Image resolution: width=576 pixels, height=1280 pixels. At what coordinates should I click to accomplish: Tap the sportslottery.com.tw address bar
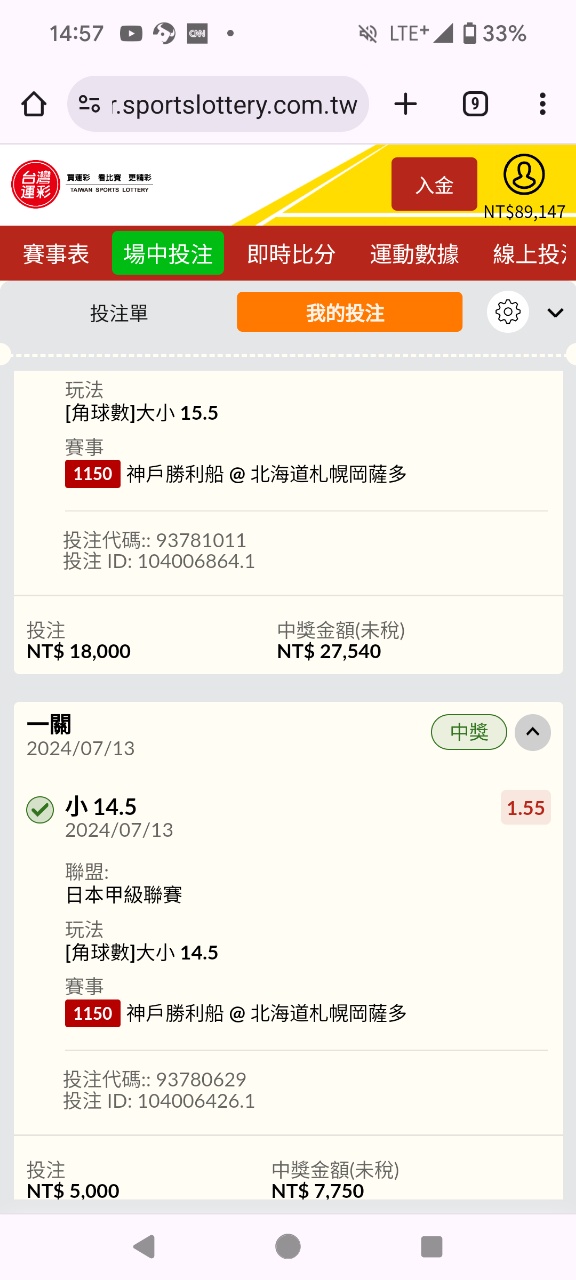click(x=218, y=104)
